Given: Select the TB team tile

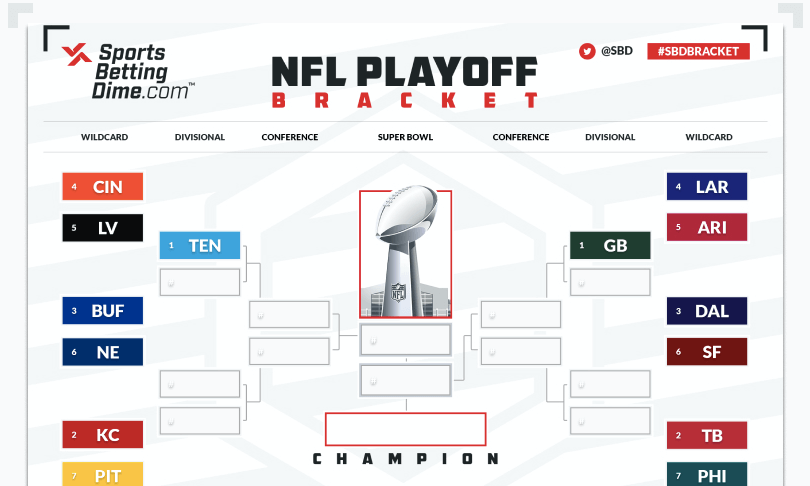Looking at the screenshot, I should (x=707, y=435).
